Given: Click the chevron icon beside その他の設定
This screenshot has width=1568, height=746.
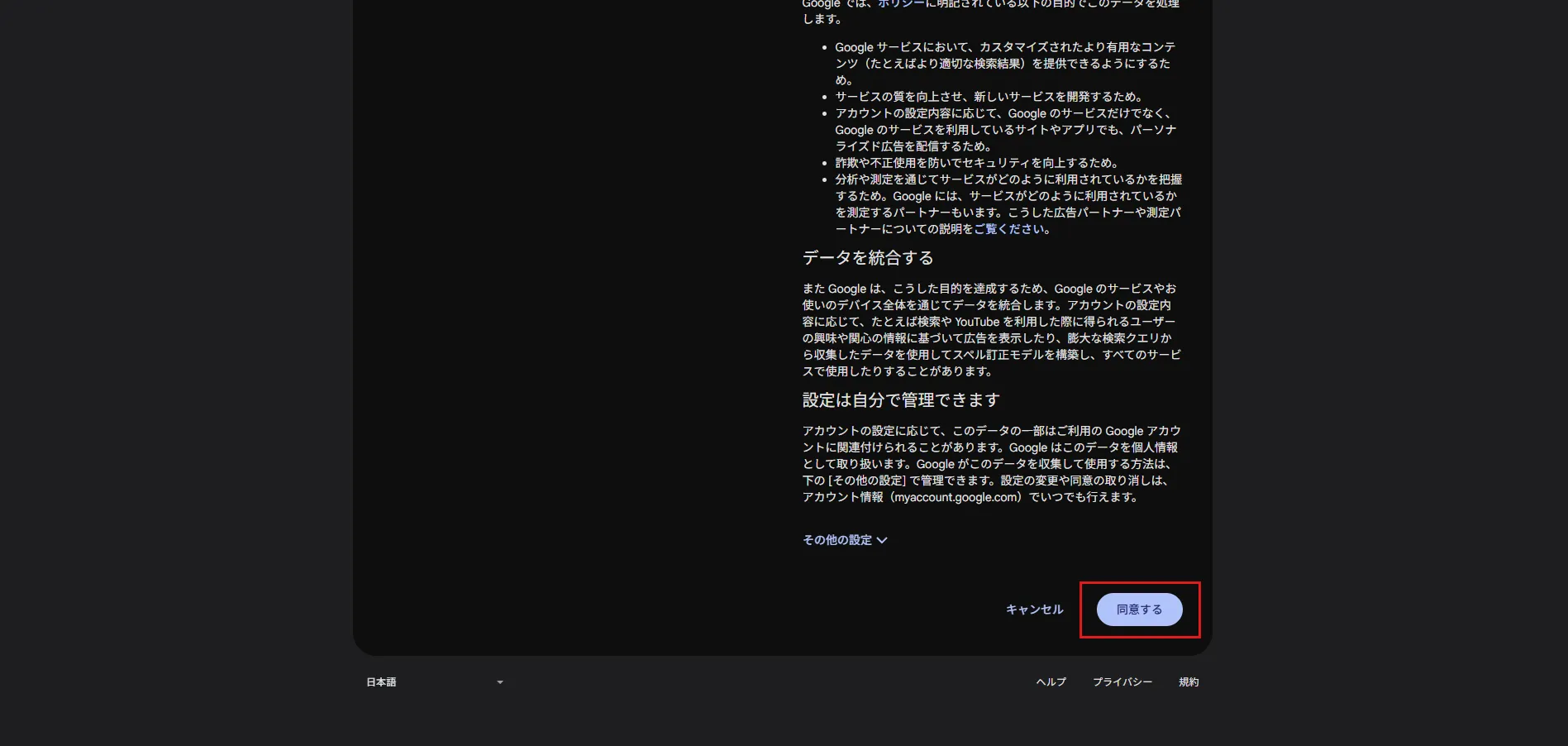Looking at the screenshot, I should click(882, 540).
